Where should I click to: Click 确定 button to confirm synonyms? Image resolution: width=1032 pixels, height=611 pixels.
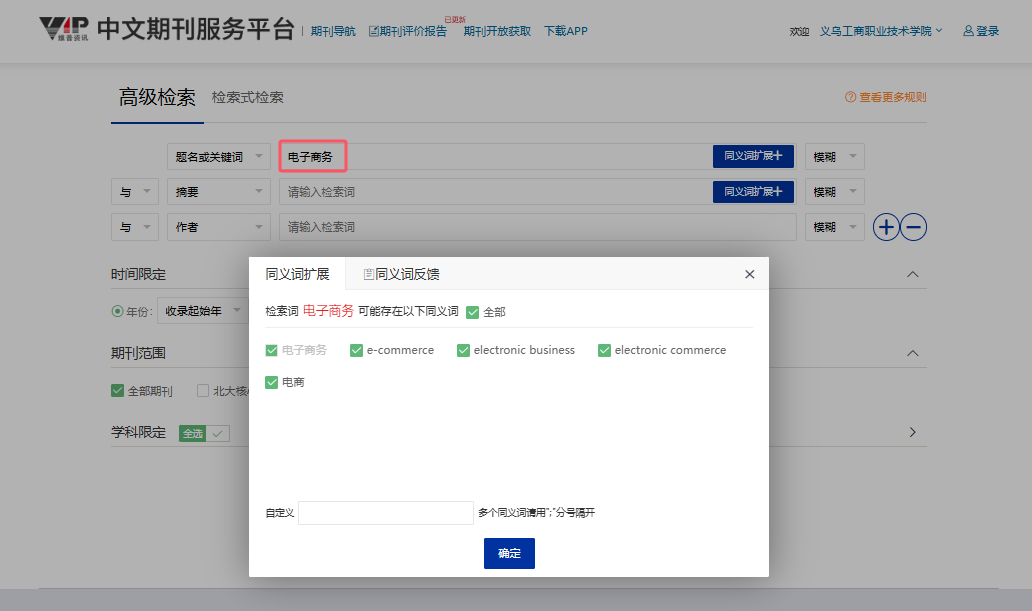pos(509,554)
